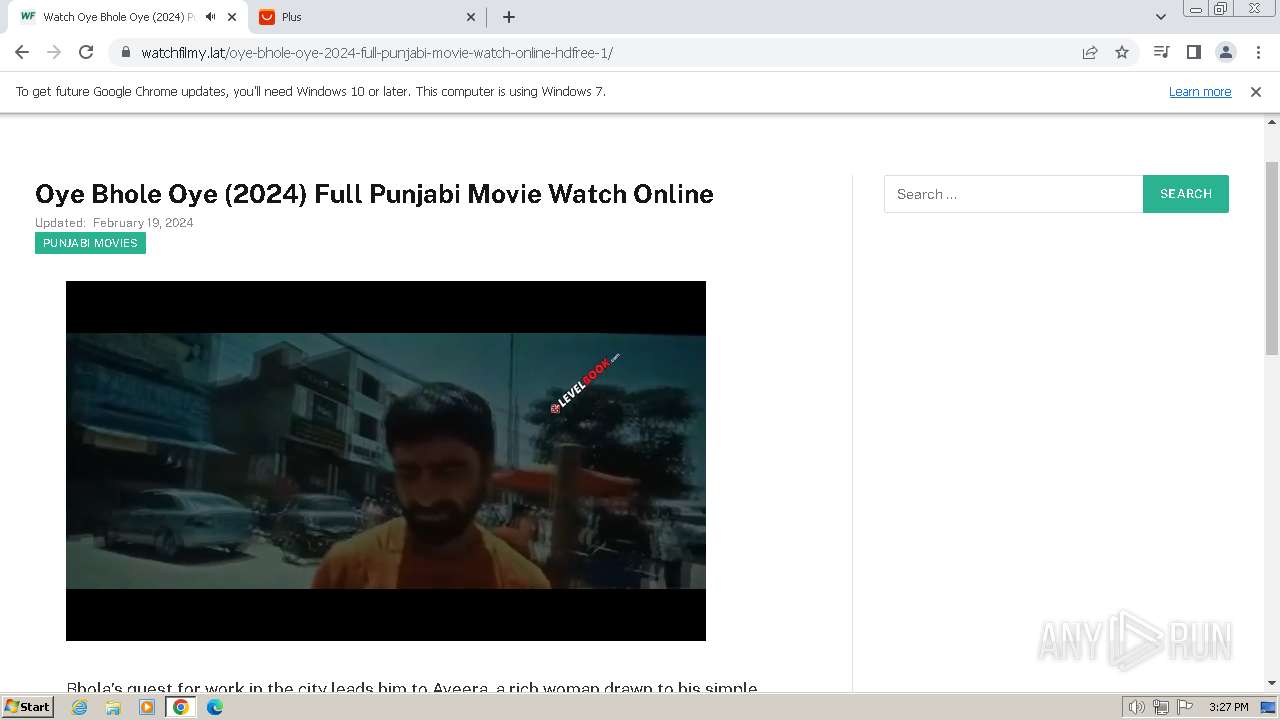
Task: Click the green SEARCH button
Action: click(1186, 194)
